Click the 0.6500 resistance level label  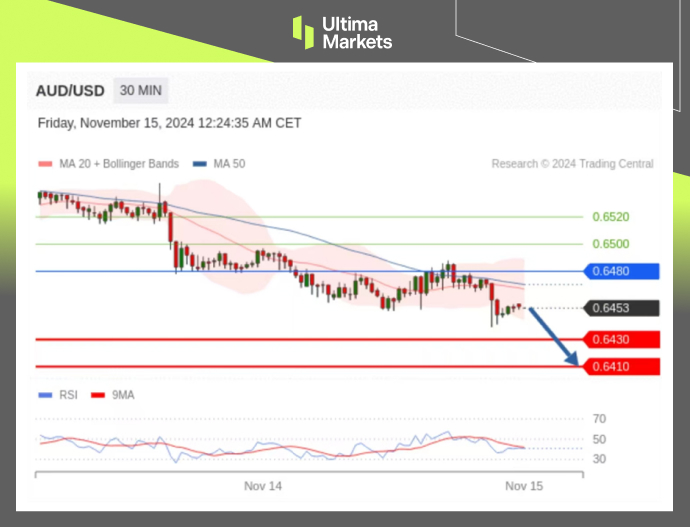pyautogui.click(x=610, y=244)
